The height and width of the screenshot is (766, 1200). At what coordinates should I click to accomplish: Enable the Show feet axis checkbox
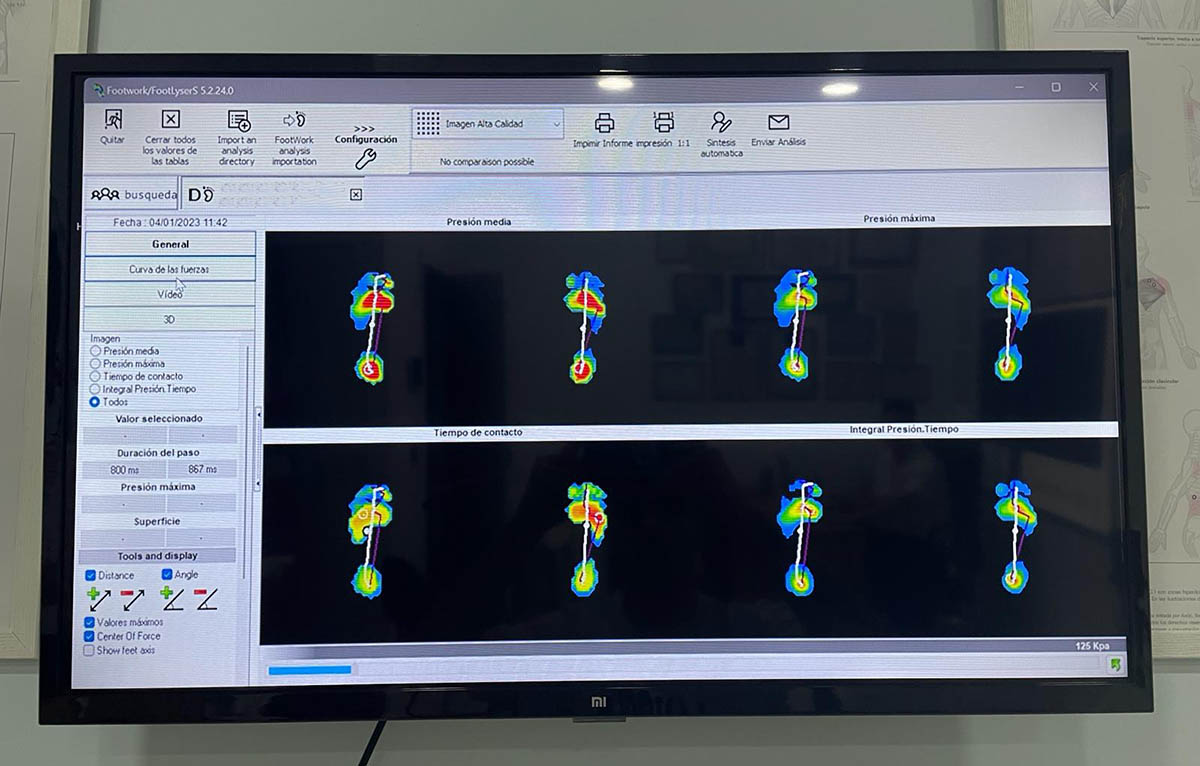[90, 650]
